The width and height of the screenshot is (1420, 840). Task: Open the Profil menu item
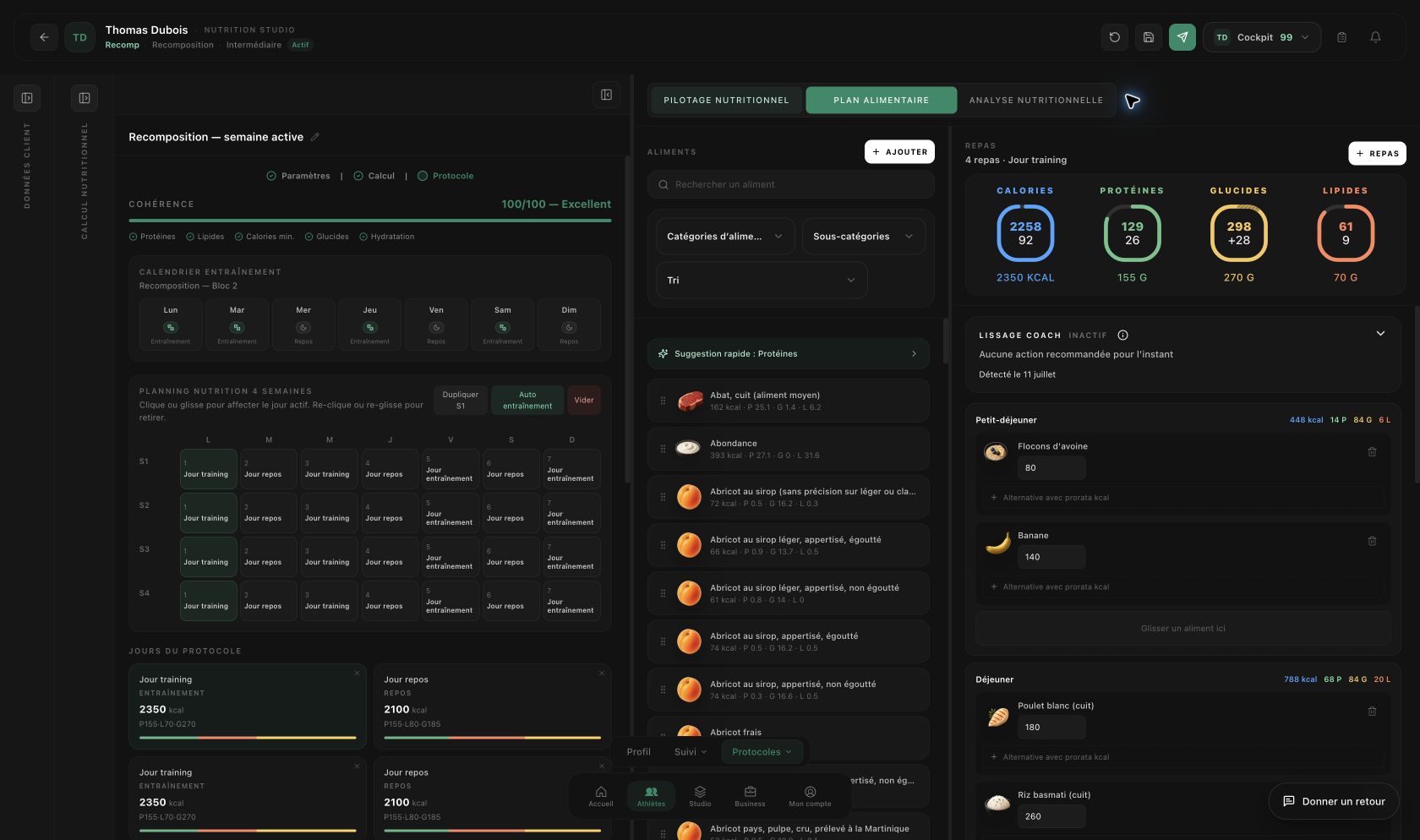[x=638, y=752]
